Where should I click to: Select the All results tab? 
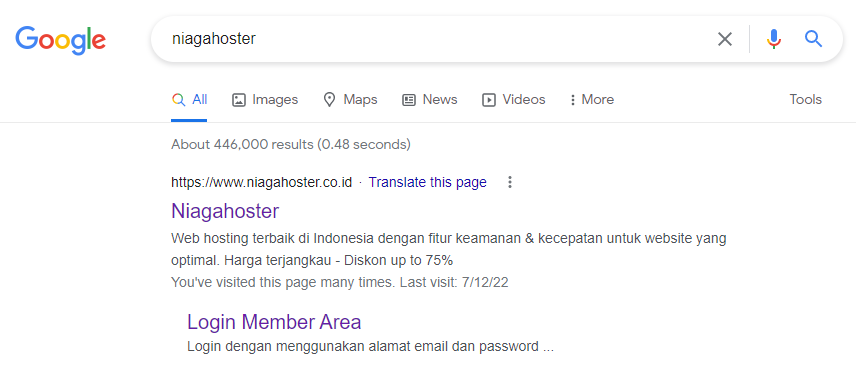(x=189, y=100)
